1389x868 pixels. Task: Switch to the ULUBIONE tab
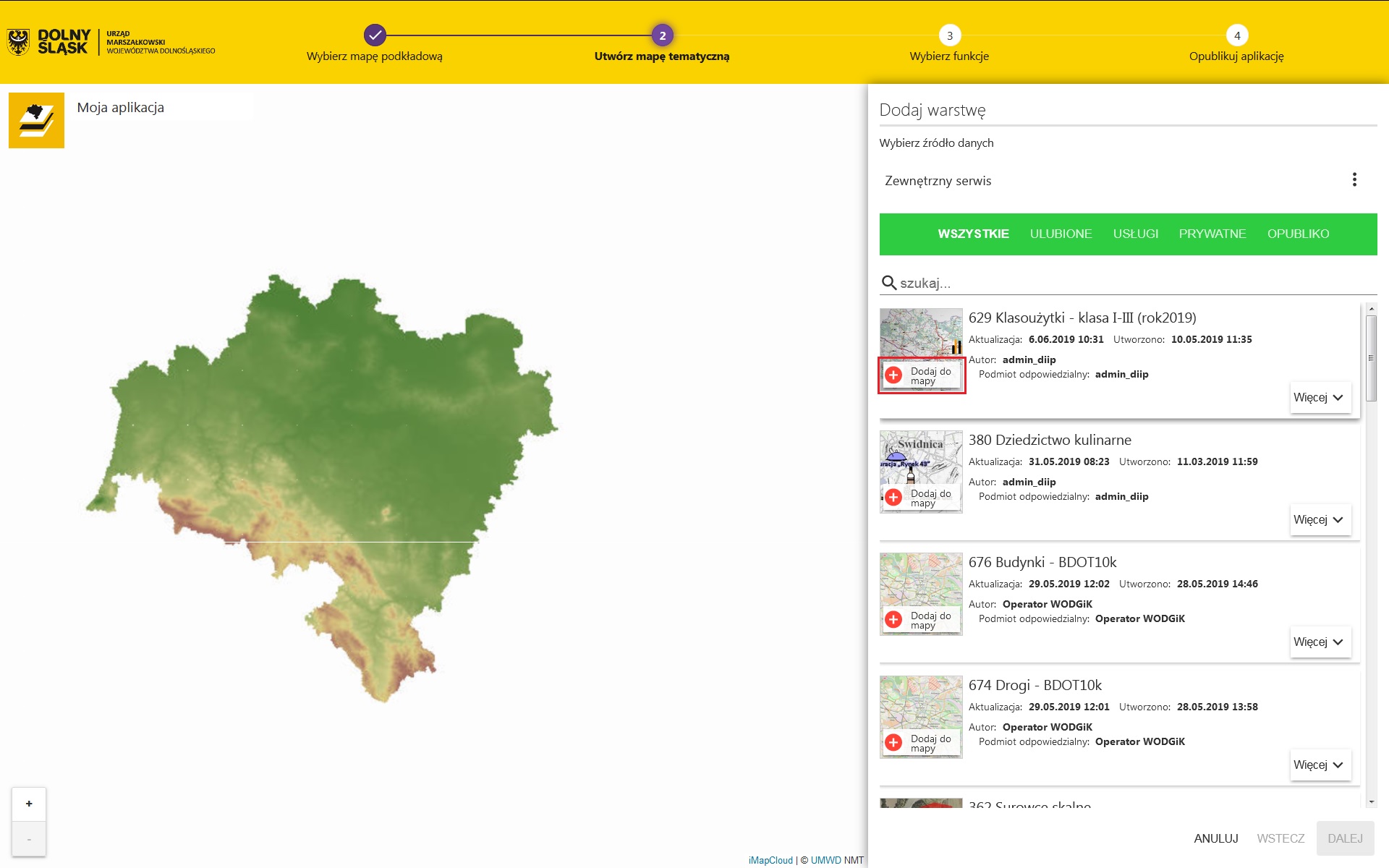[1061, 234]
